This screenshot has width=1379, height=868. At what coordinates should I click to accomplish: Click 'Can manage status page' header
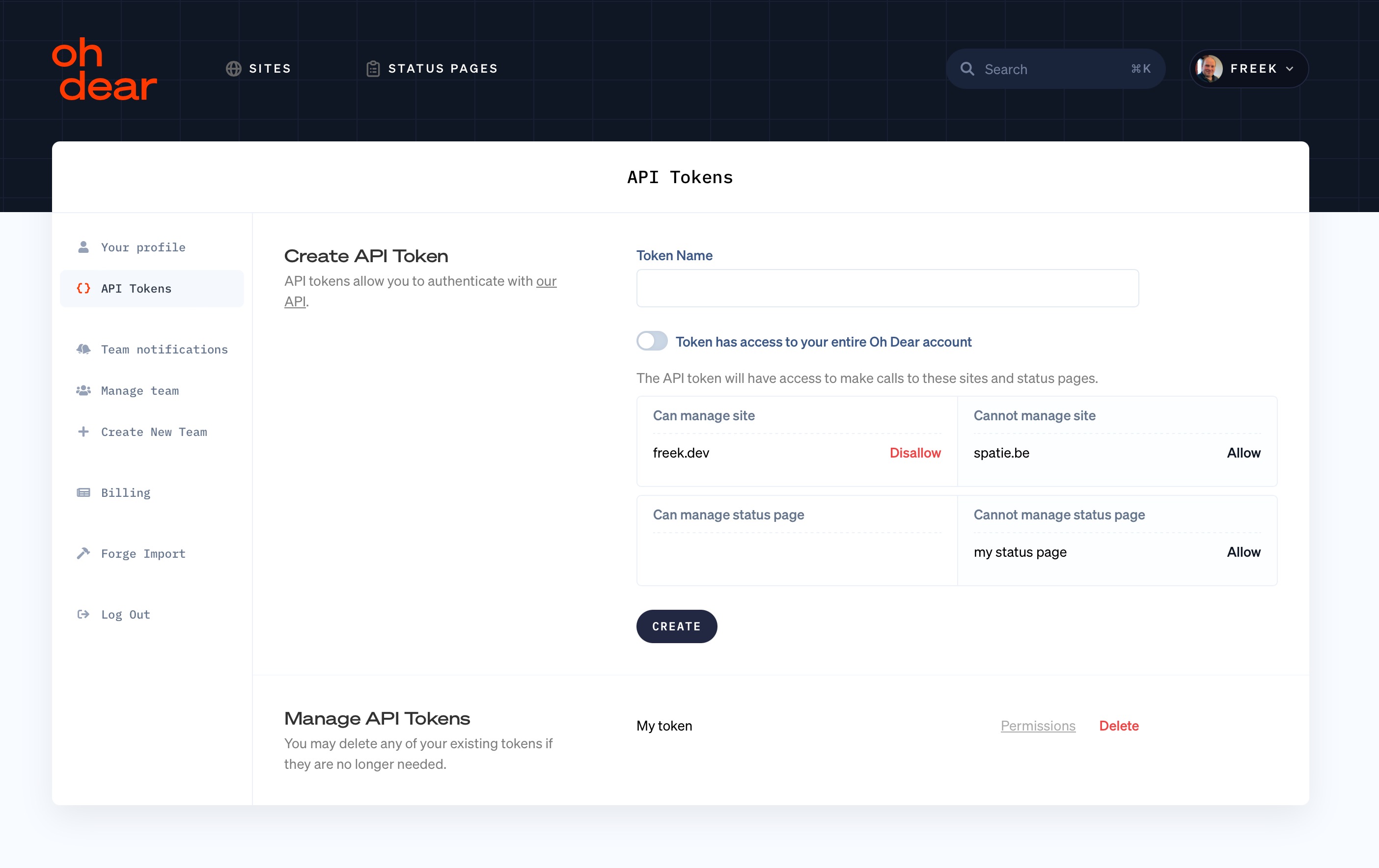tap(728, 514)
